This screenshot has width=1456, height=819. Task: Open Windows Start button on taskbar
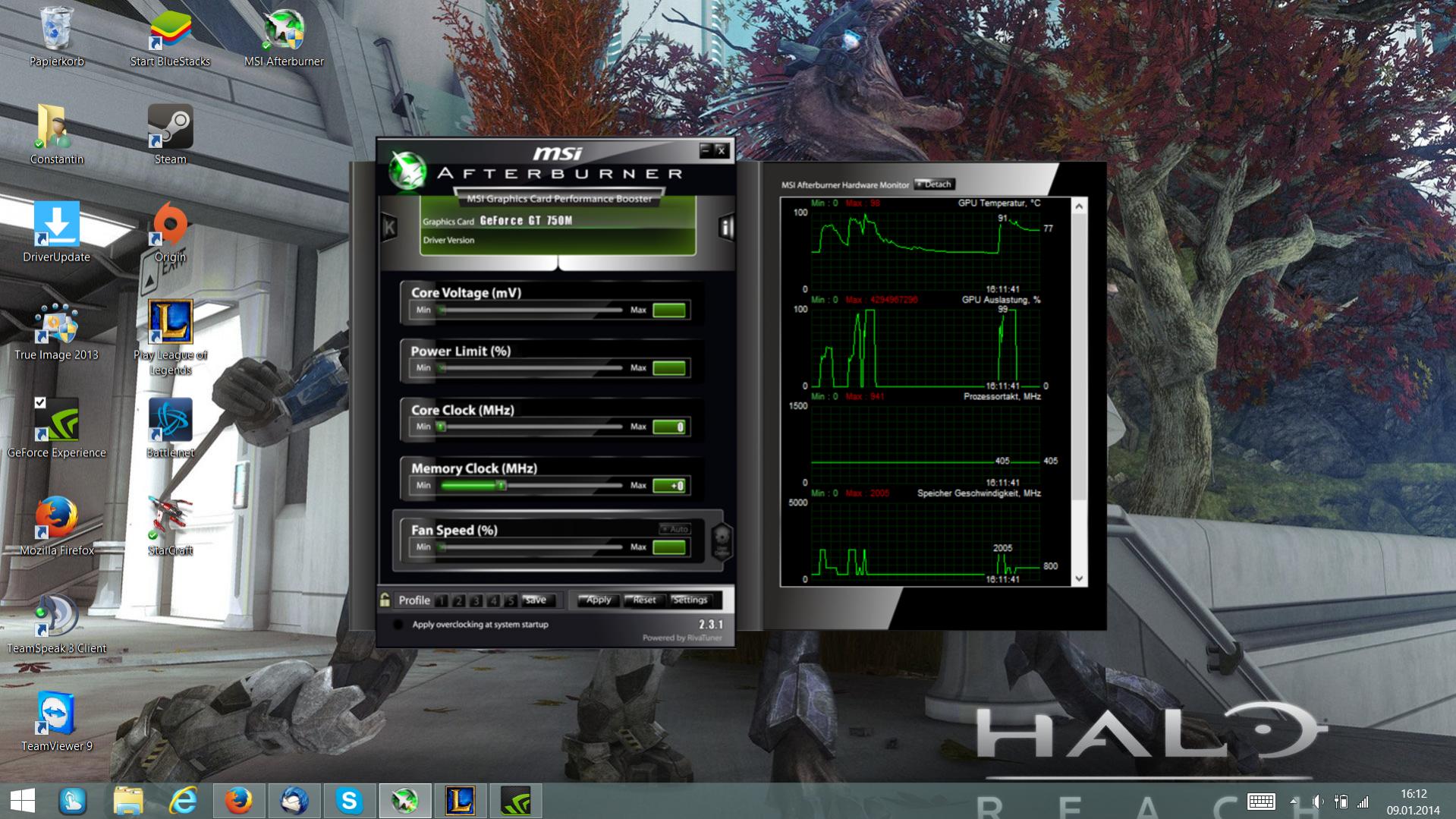point(23,801)
